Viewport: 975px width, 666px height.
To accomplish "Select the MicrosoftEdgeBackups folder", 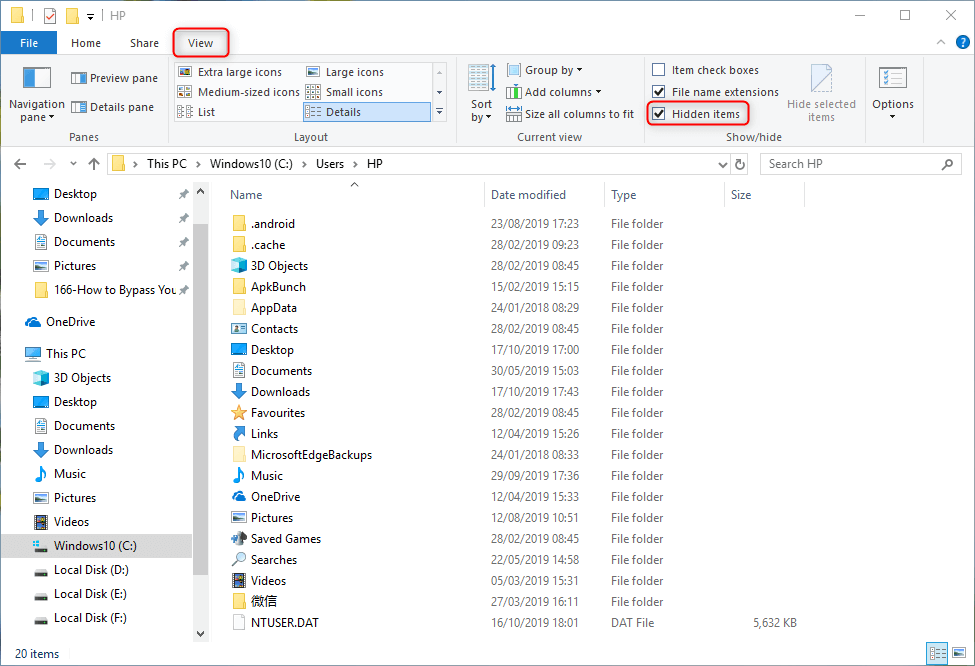I will 302,455.
